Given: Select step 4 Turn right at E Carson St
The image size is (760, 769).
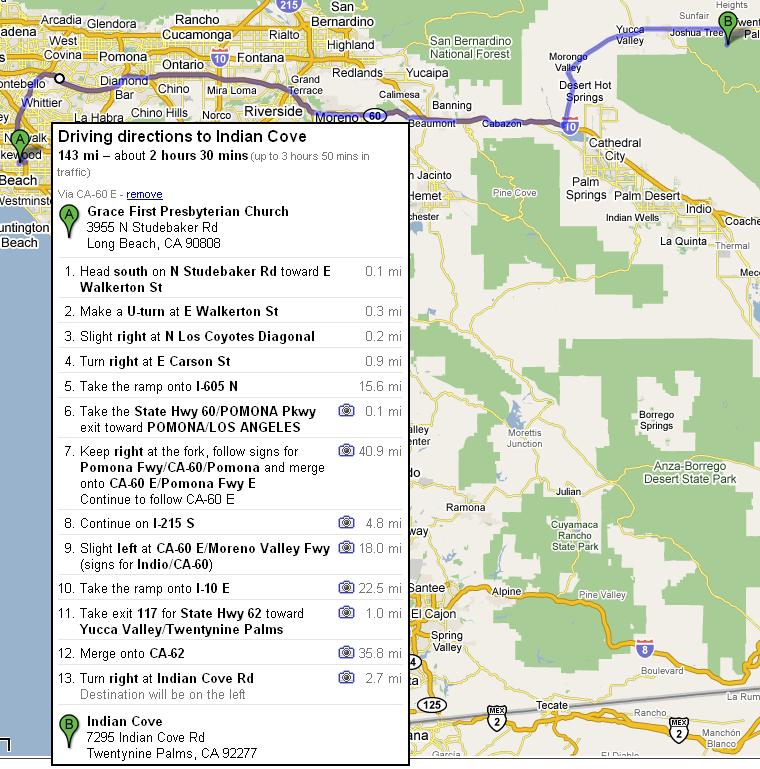Looking at the screenshot, I should (x=230, y=361).
